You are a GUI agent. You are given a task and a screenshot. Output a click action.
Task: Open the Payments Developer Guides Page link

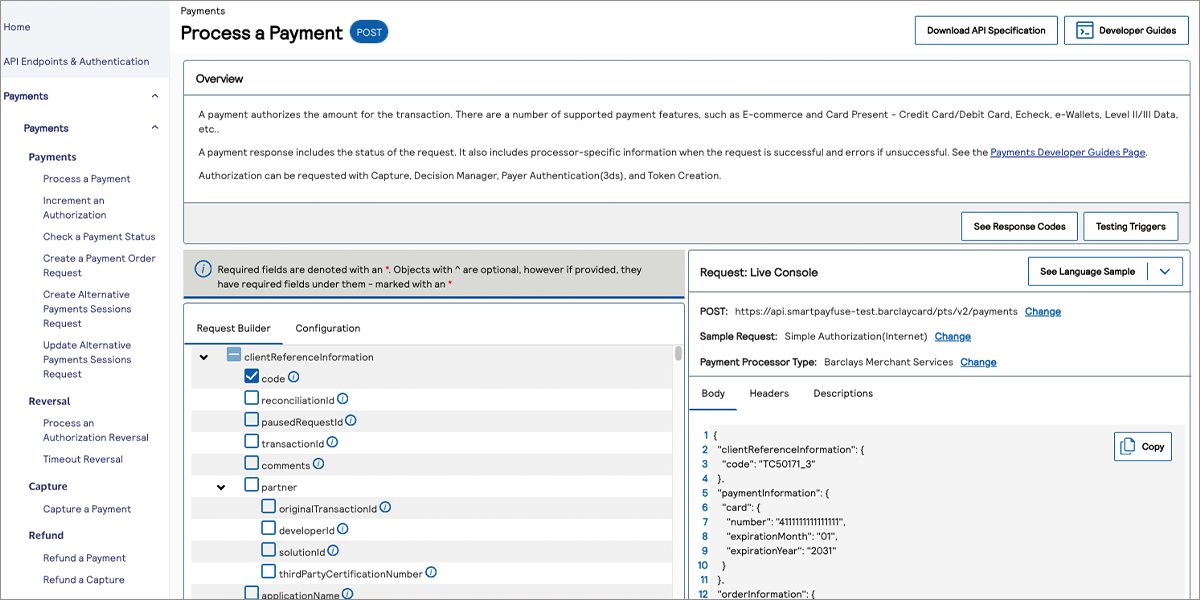[1067, 152]
